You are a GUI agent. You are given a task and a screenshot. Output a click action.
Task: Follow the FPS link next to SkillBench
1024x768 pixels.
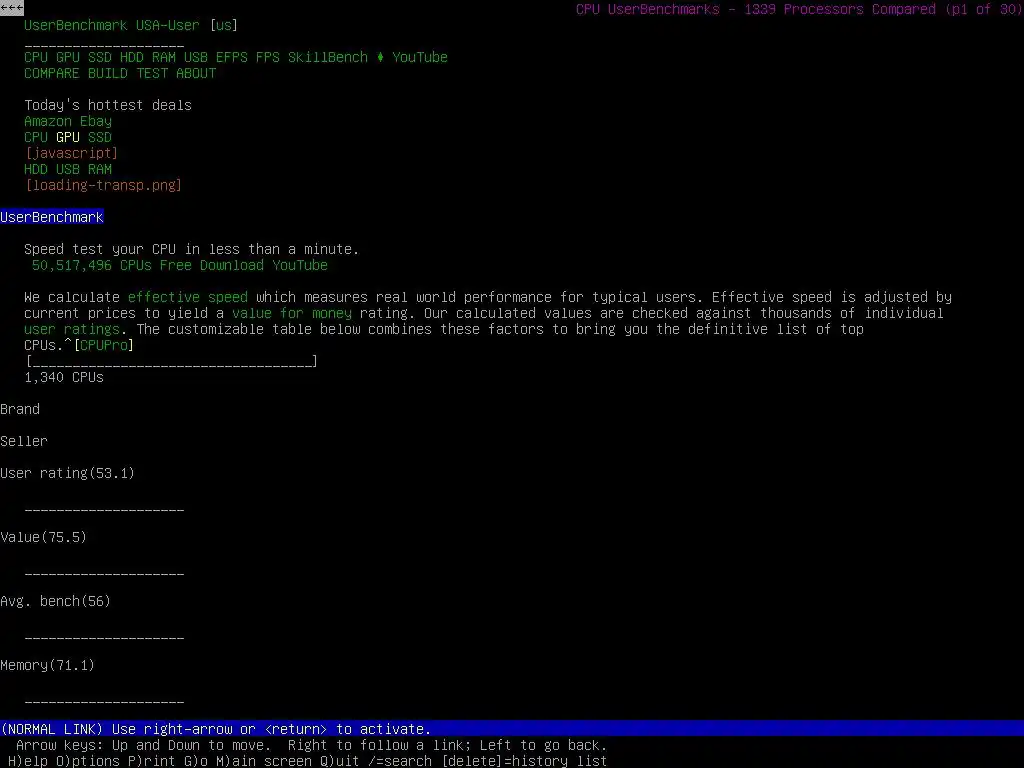[x=268, y=57]
